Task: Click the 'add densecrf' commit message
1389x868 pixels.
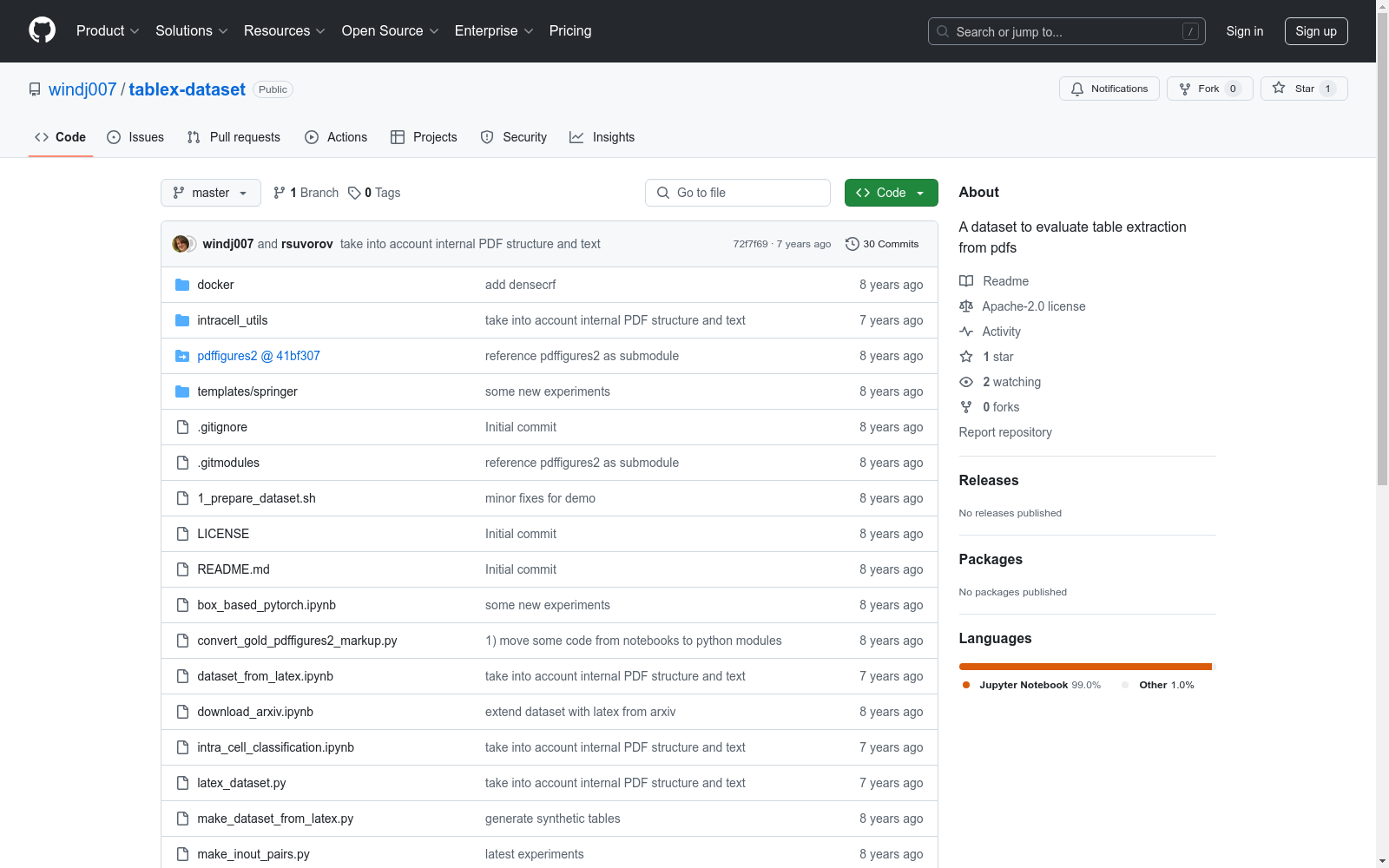Action: (521, 285)
